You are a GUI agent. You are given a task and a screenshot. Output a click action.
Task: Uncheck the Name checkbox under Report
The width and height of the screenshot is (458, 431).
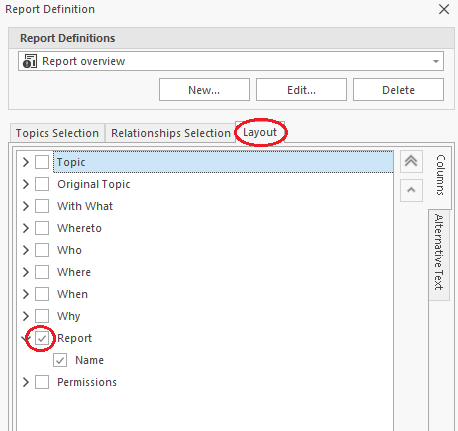click(60, 360)
